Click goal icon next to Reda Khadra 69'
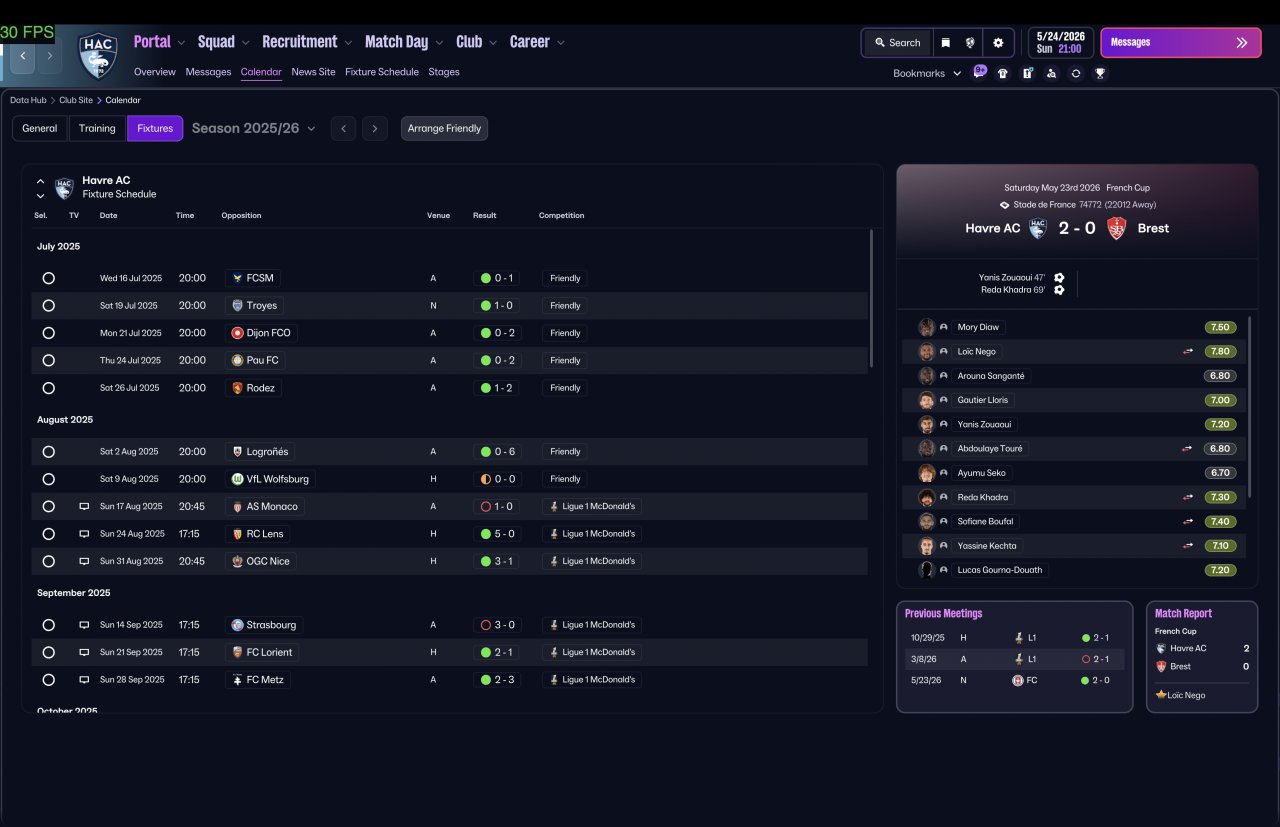 (1059, 290)
